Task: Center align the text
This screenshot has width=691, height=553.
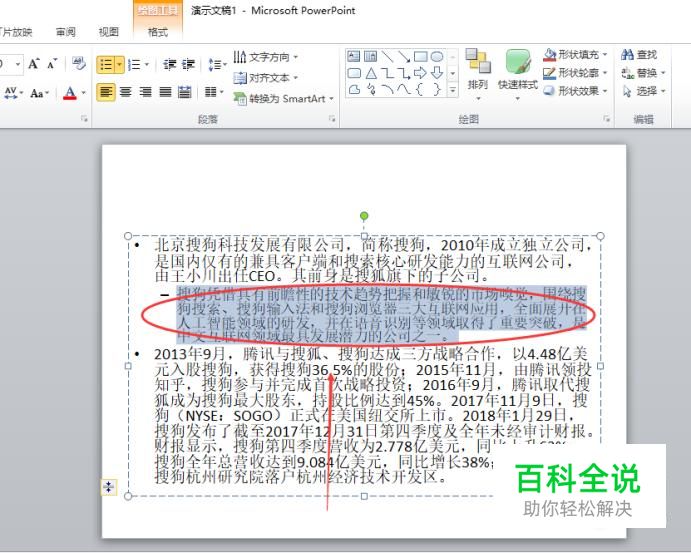Action: coord(126,92)
